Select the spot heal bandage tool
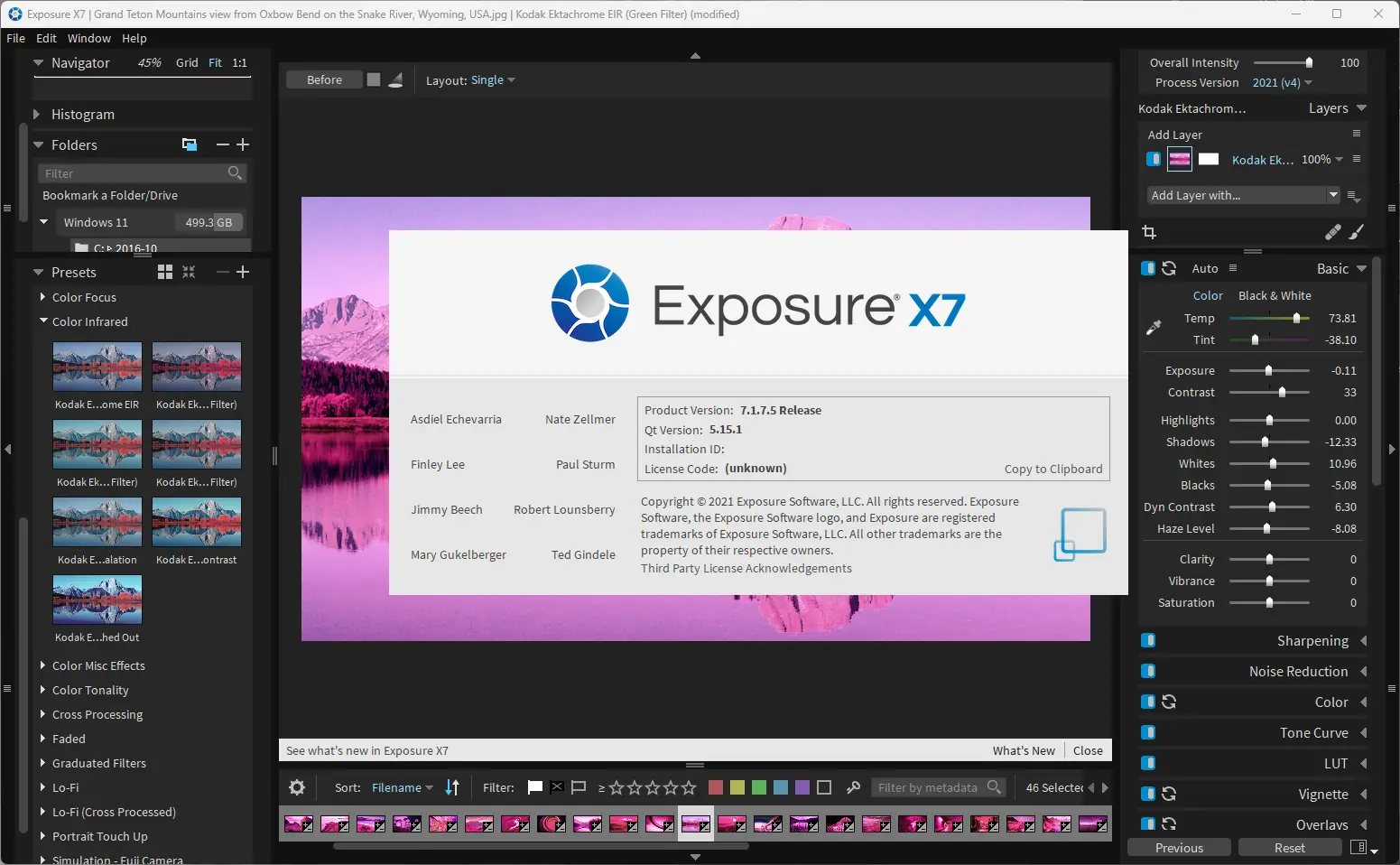Viewport: 1400px width, 865px height. [x=1332, y=232]
